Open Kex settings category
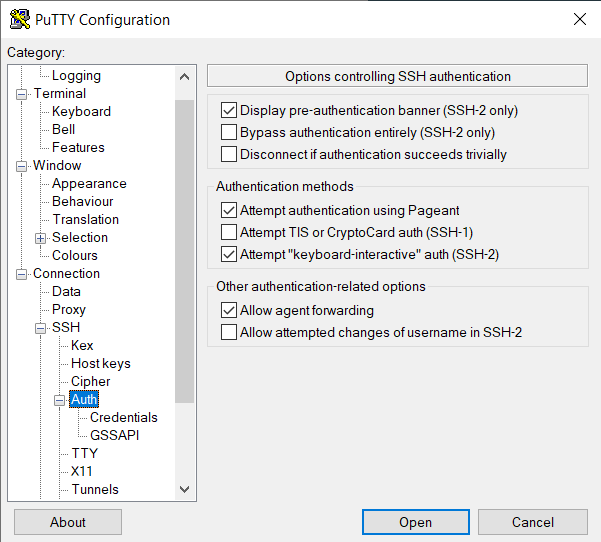Viewport: 601px width, 542px height. point(82,345)
